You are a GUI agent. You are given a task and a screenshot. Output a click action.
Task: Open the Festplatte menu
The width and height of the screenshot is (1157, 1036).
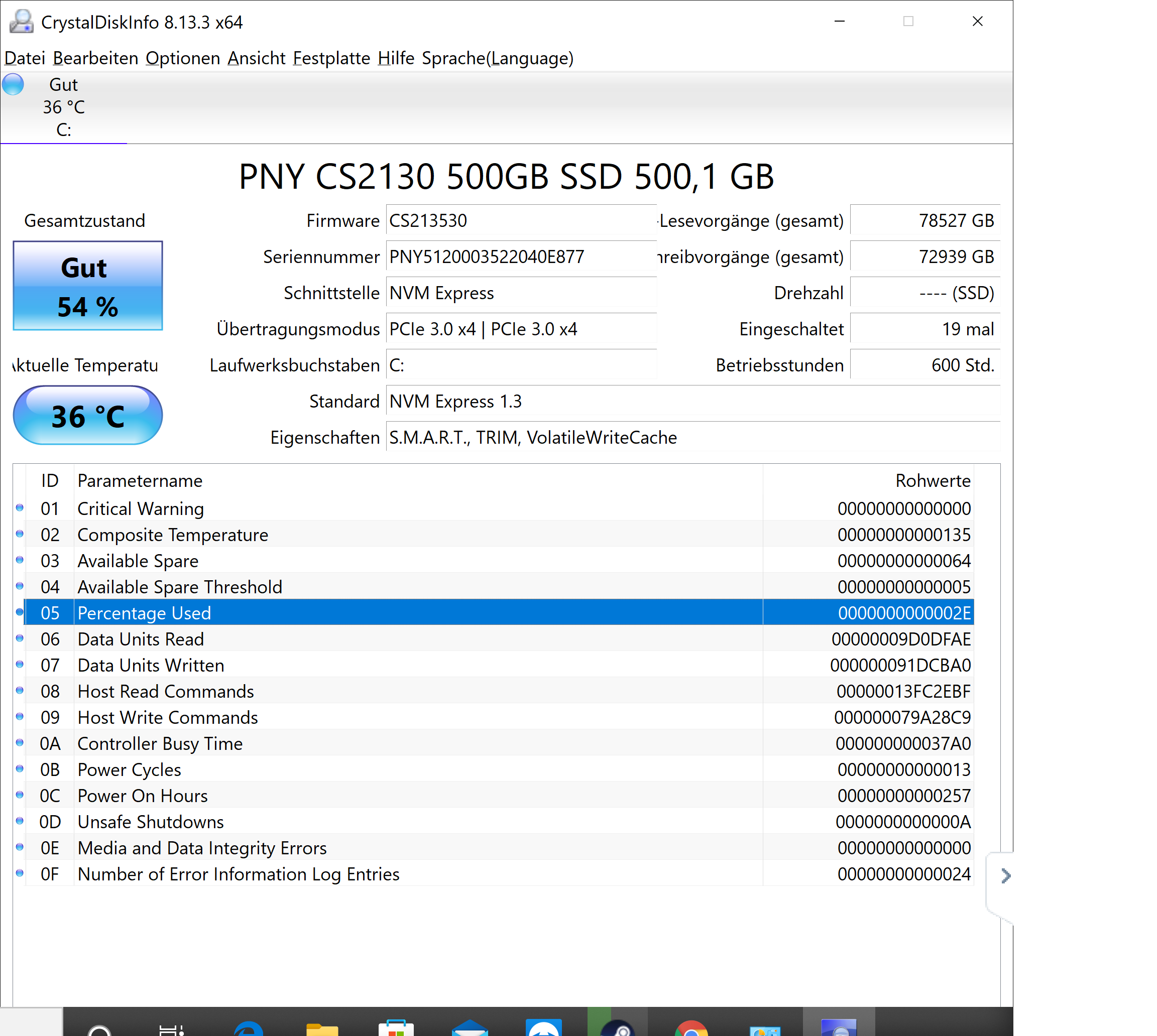331,58
